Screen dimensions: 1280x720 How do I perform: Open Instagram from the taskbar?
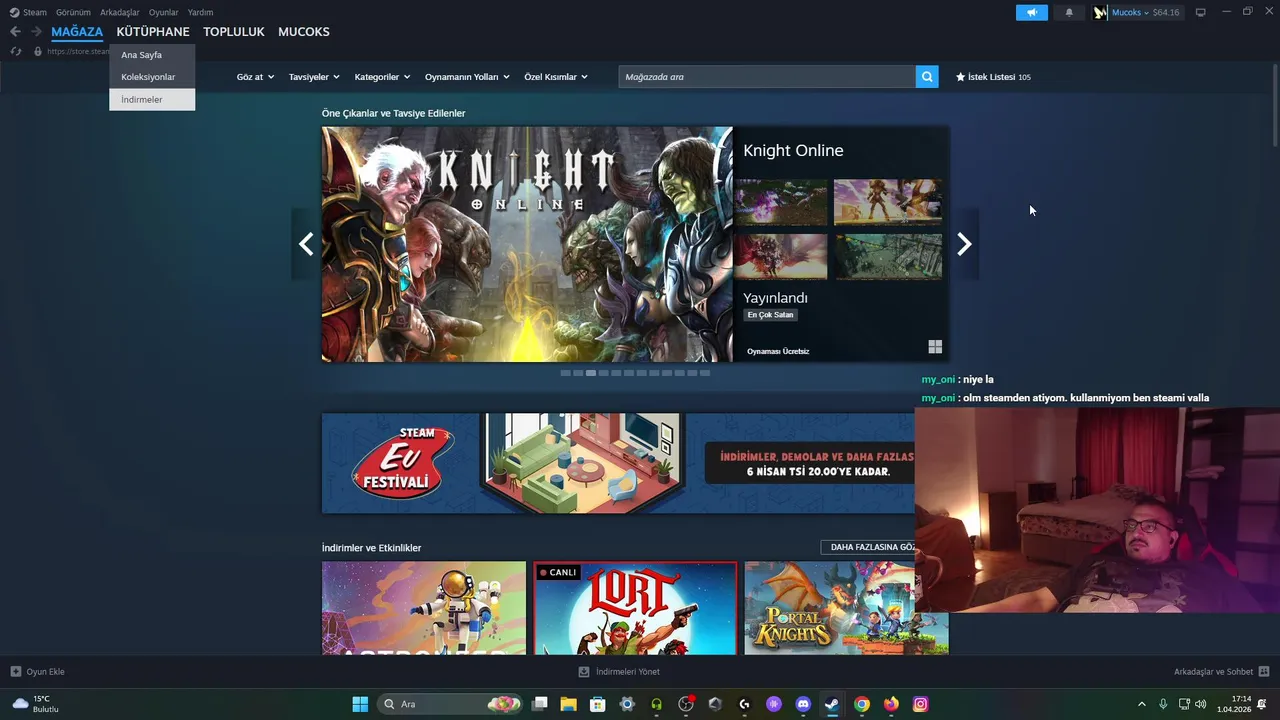pyautogui.click(x=920, y=704)
